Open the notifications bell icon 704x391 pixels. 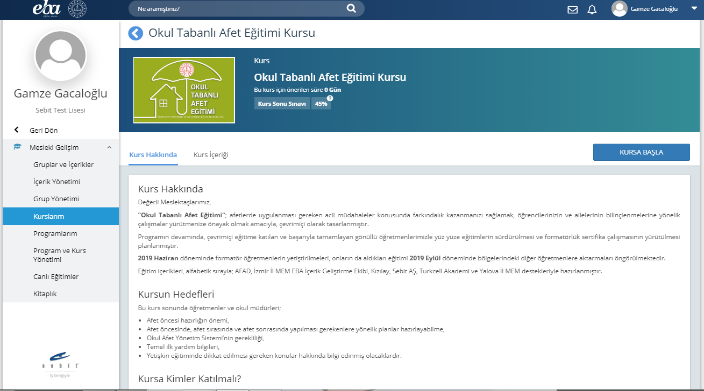[592, 9]
